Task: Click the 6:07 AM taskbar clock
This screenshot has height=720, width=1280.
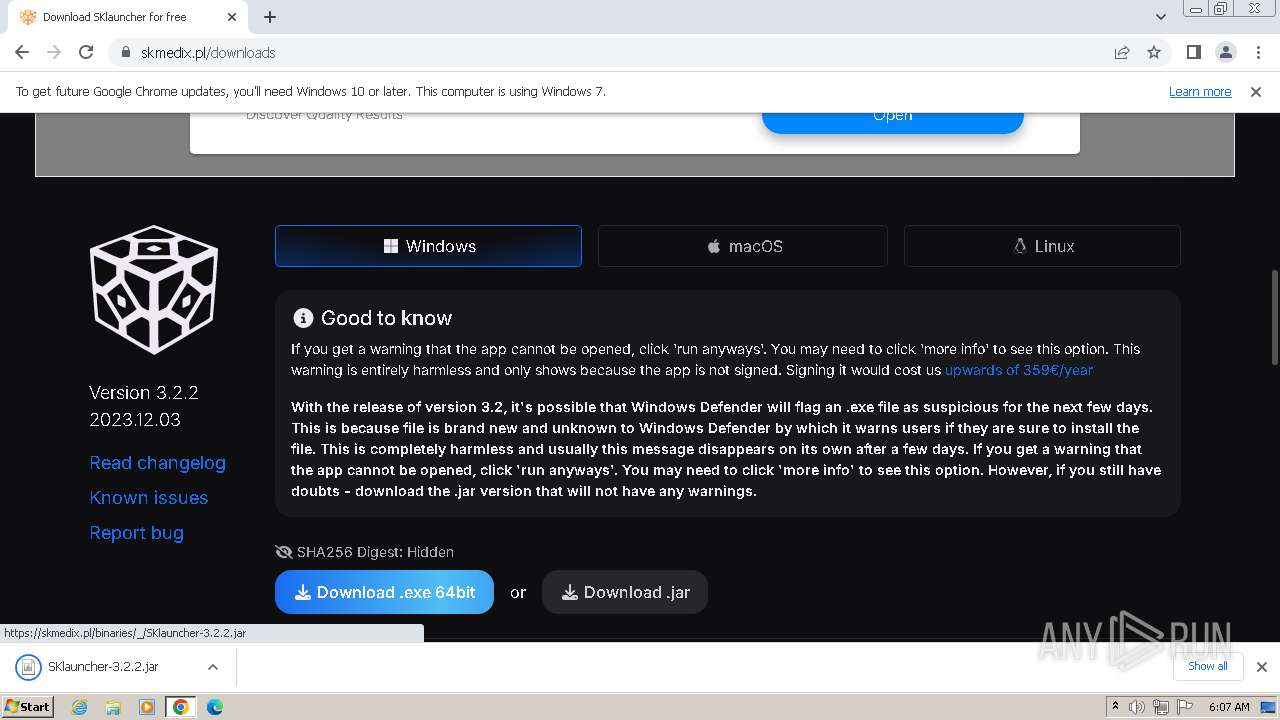Action: point(1229,707)
